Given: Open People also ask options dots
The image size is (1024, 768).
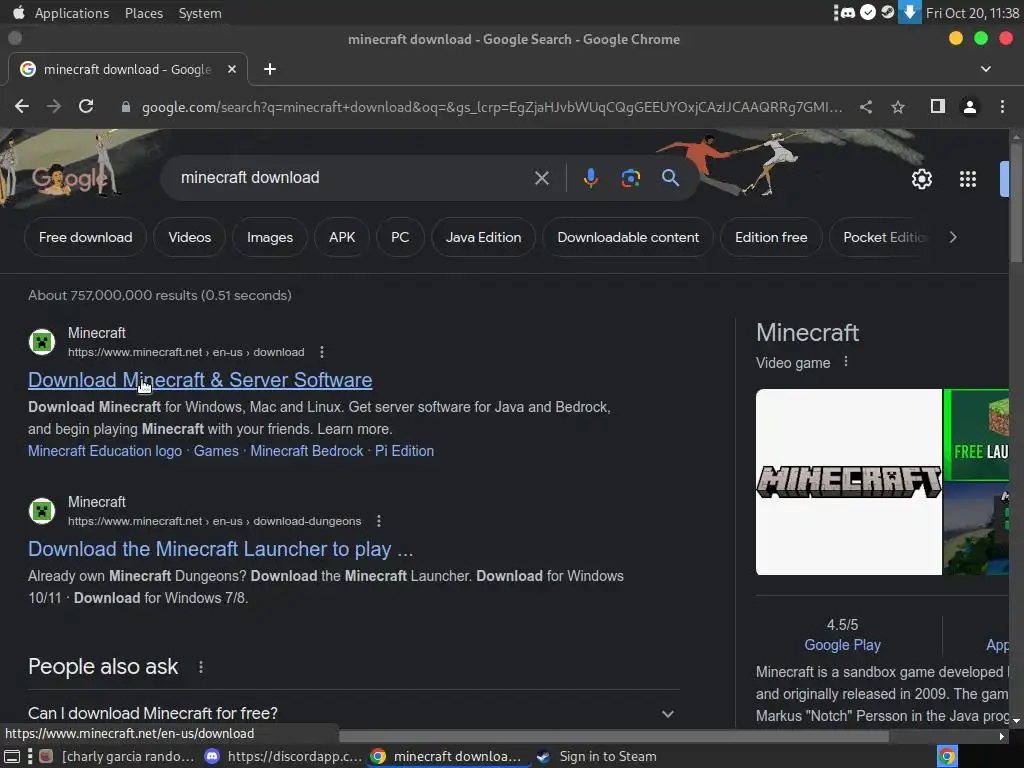Looking at the screenshot, I should click(x=200, y=667).
